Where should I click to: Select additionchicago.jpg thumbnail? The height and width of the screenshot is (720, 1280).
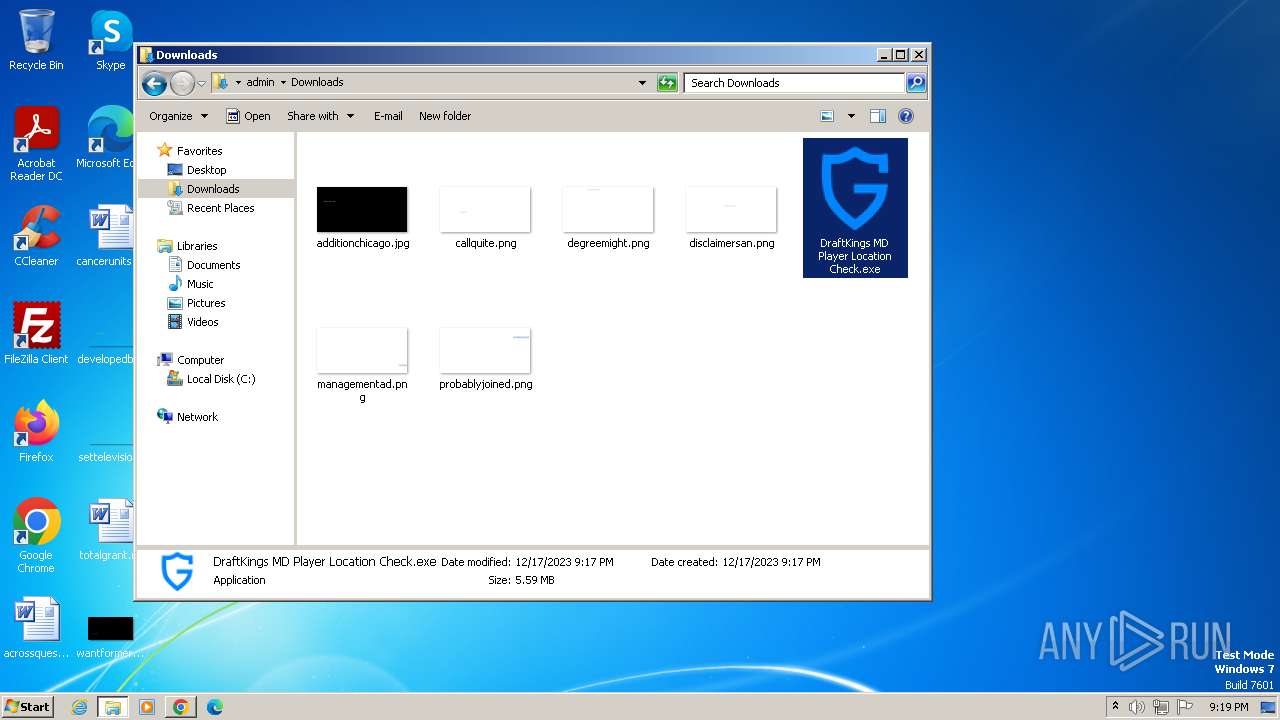point(362,209)
